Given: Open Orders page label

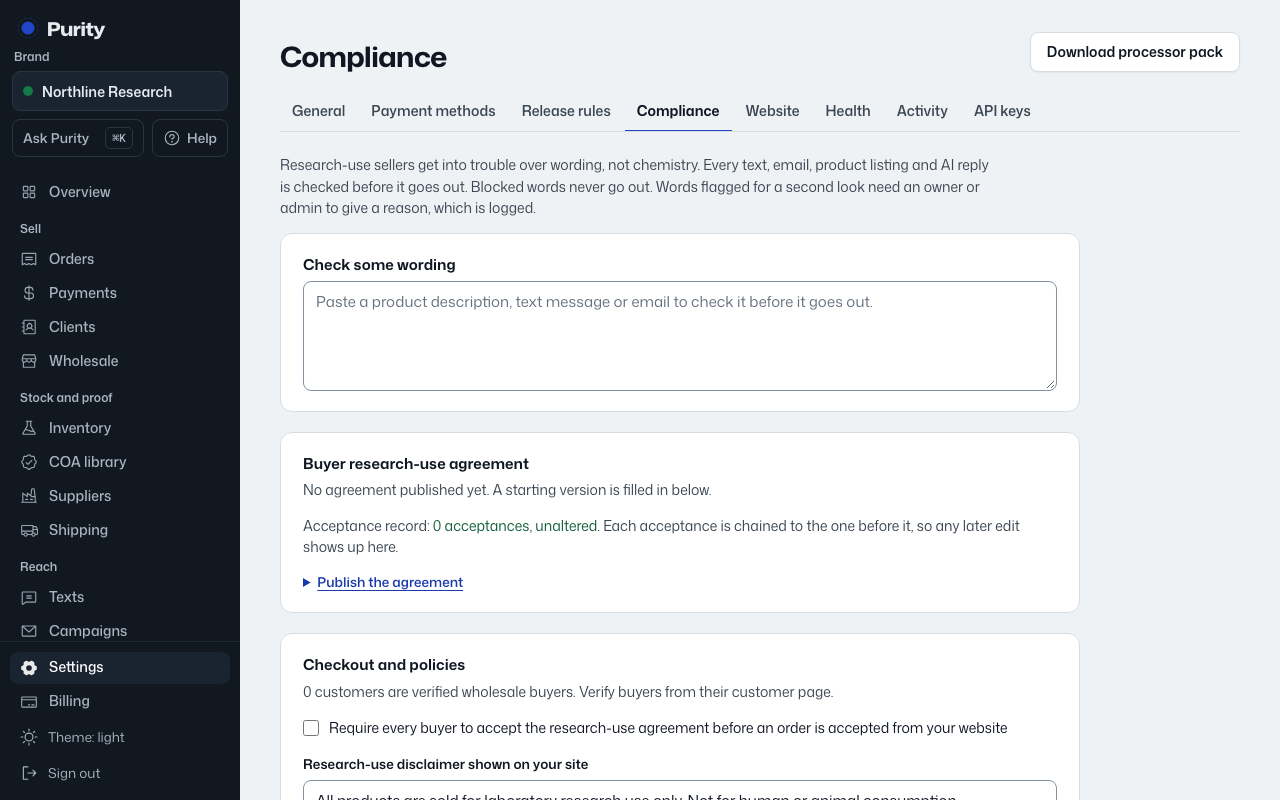Looking at the screenshot, I should (72, 259).
